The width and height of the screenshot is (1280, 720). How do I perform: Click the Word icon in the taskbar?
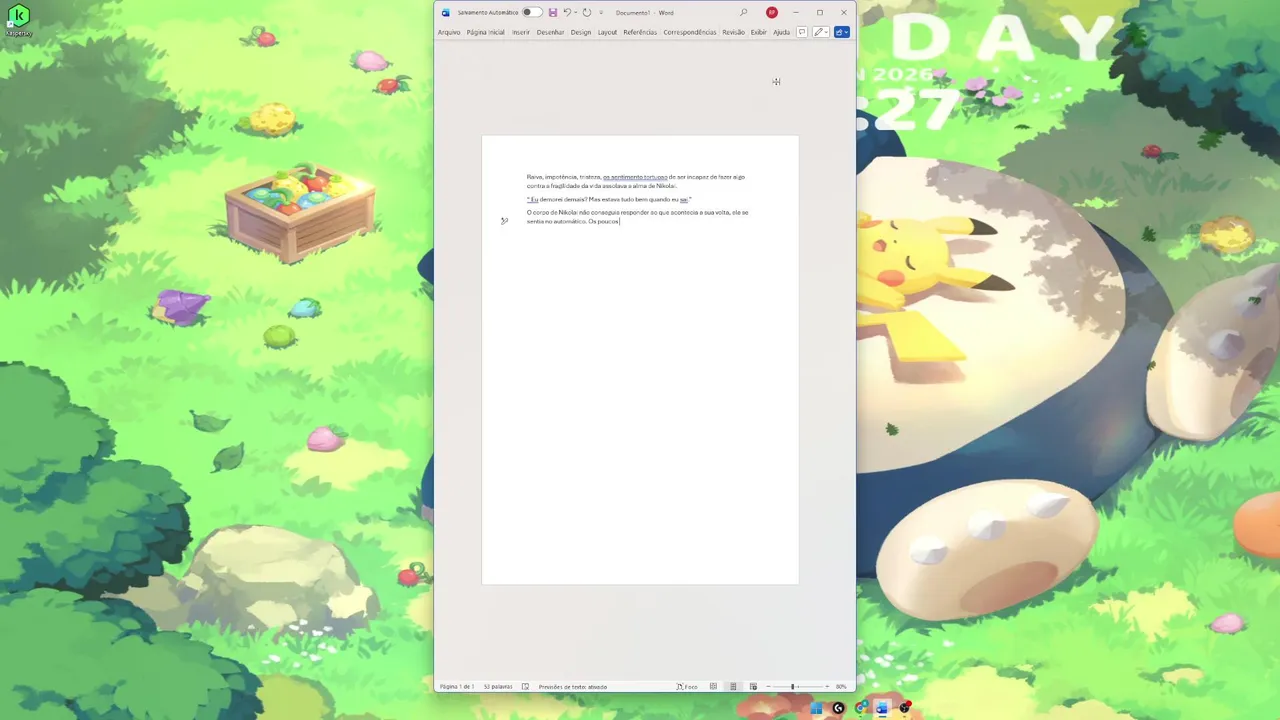click(882, 708)
